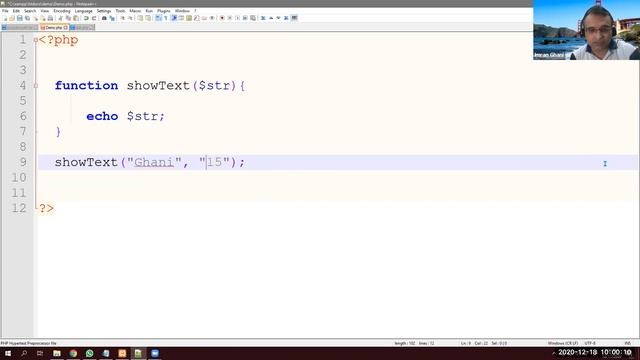Close the Demo.php tab with its X
Image resolution: width=640 pixels, height=360 pixels.
click(x=66, y=27)
